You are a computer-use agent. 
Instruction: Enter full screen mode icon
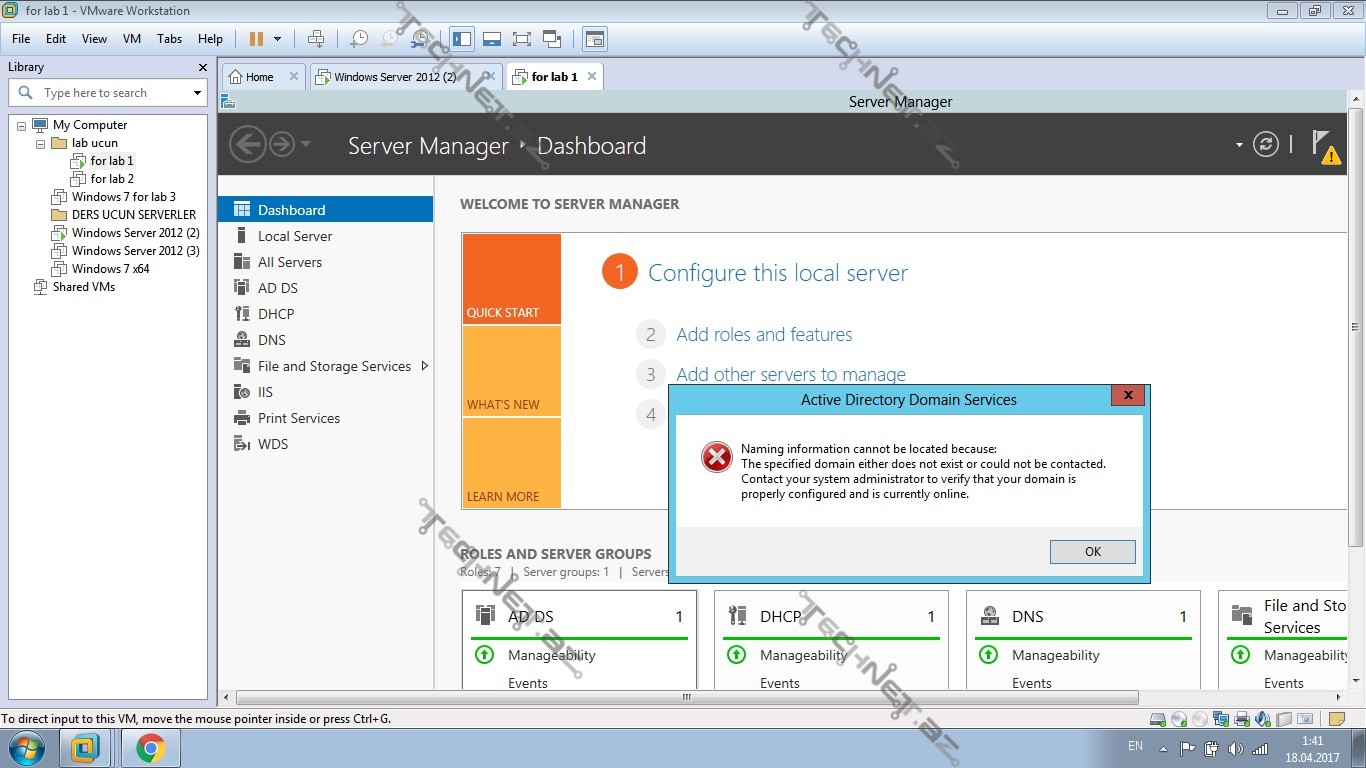[x=521, y=39]
